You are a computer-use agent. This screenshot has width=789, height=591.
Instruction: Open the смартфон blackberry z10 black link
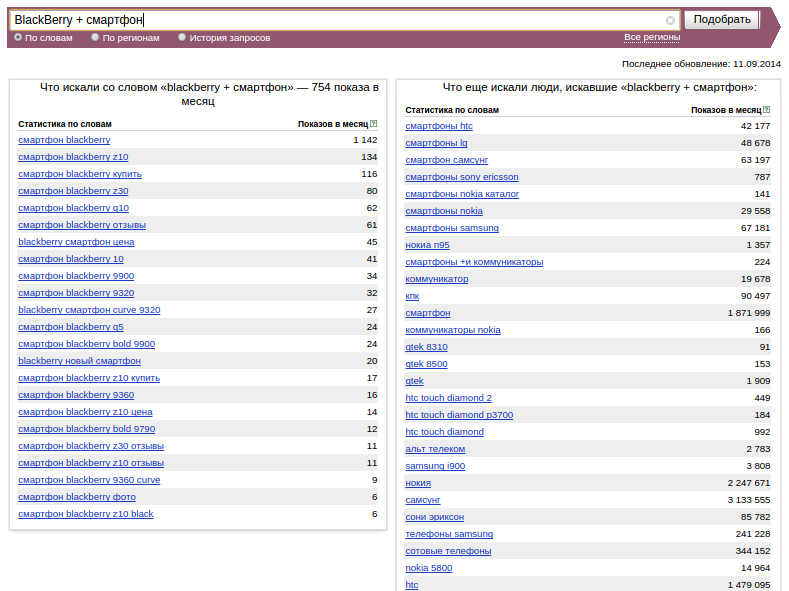tap(86, 514)
